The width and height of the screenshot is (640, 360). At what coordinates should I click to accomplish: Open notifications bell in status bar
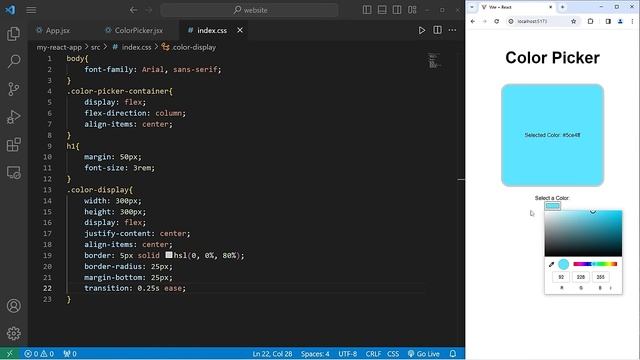(453, 353)
